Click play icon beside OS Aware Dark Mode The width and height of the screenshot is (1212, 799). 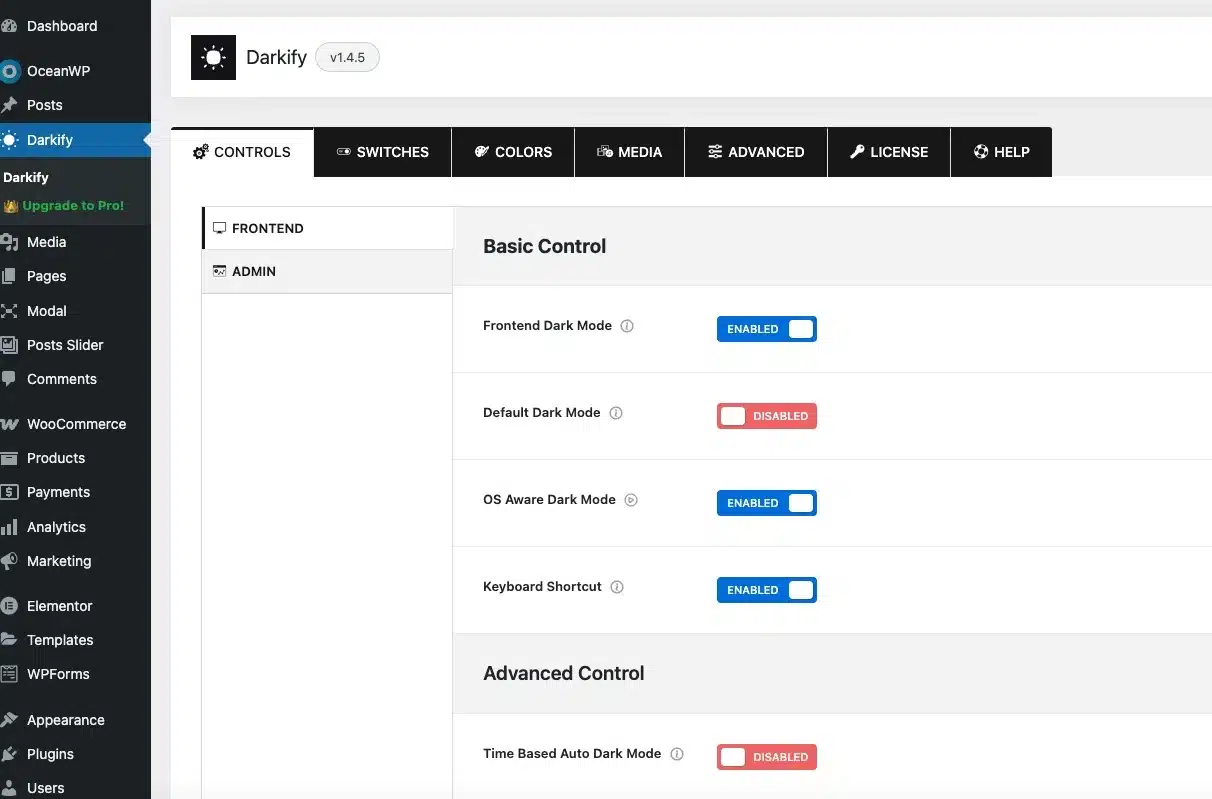pos(631,500)
